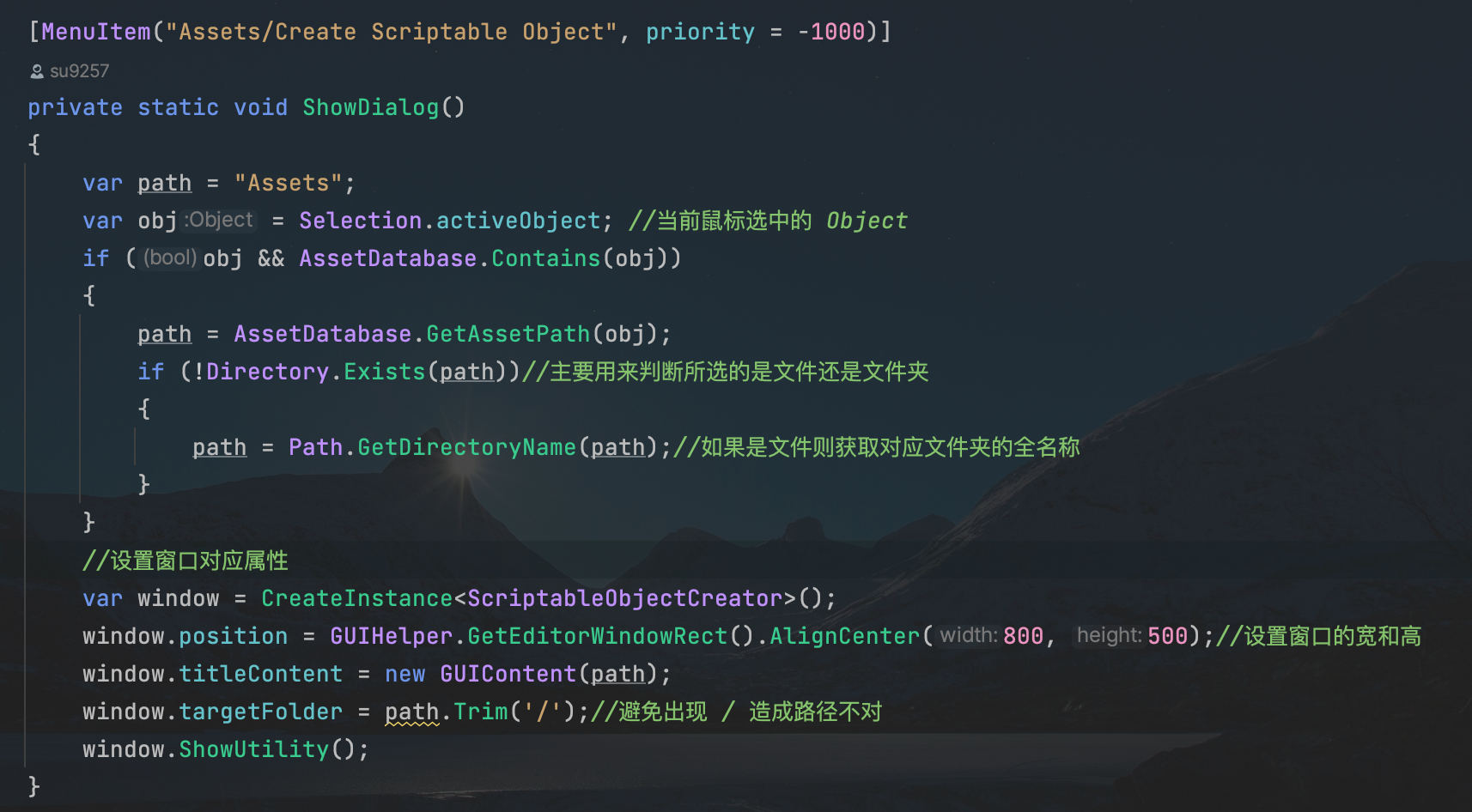Viewport: 1472px width, 812px height.
Task: Click the GetDirectoryName method call
Action: [466, 447]
